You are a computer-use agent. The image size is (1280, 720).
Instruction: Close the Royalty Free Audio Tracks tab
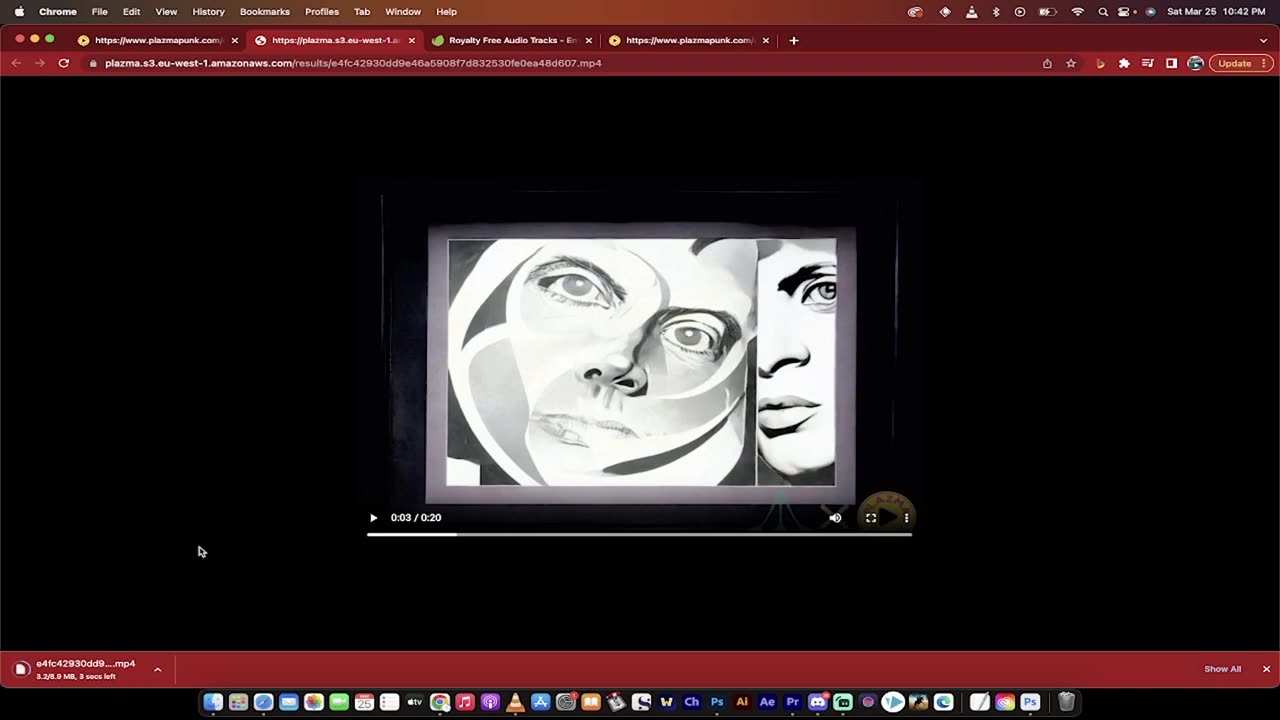pyautogui.click(x=588, y=40)
